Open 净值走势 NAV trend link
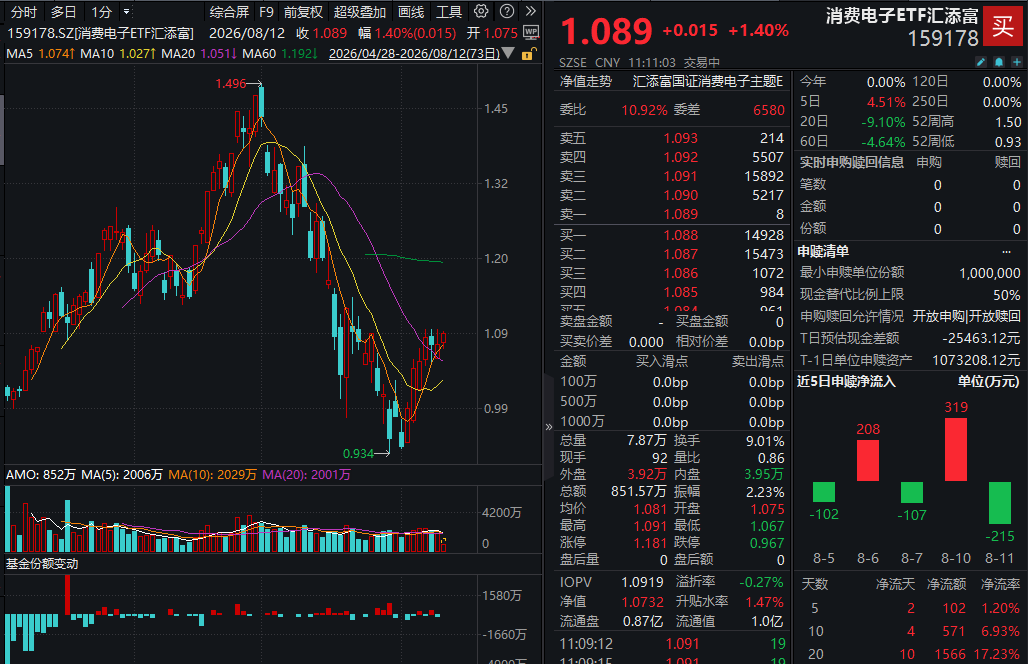This screenshot has width=1028, height=664. 585,81
